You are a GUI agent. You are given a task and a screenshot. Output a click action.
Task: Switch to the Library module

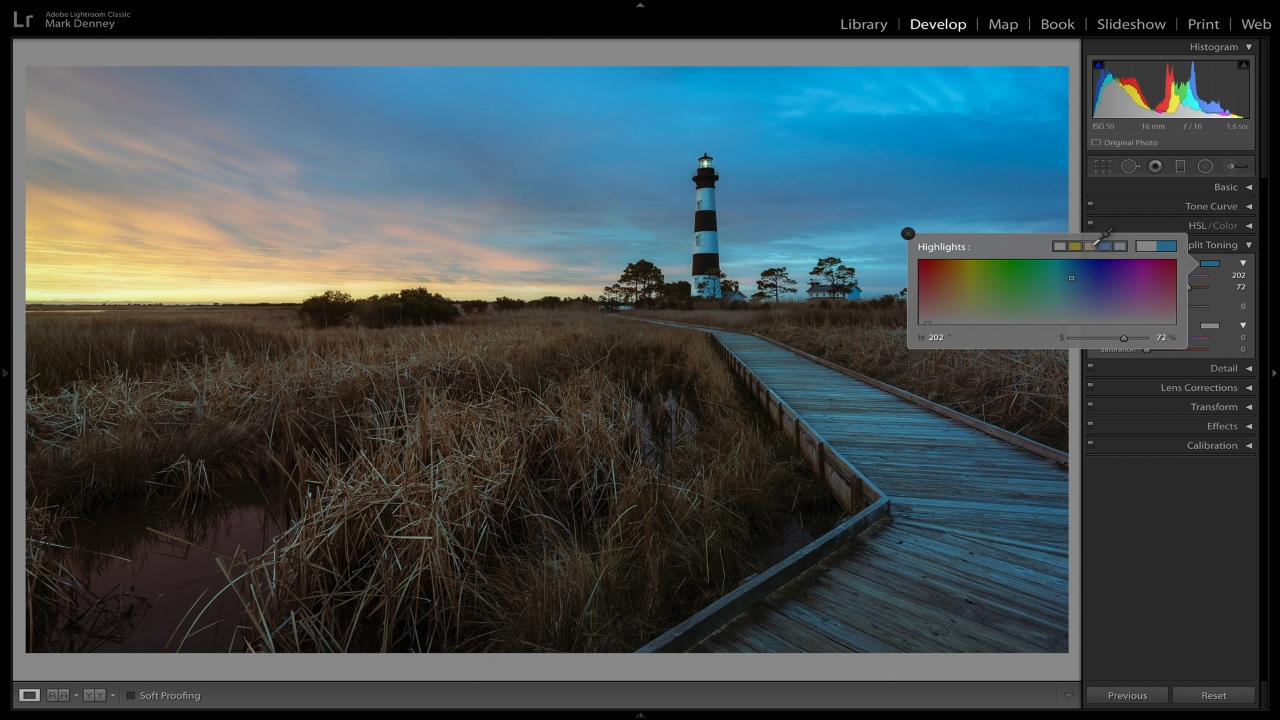tap(862, 24)
